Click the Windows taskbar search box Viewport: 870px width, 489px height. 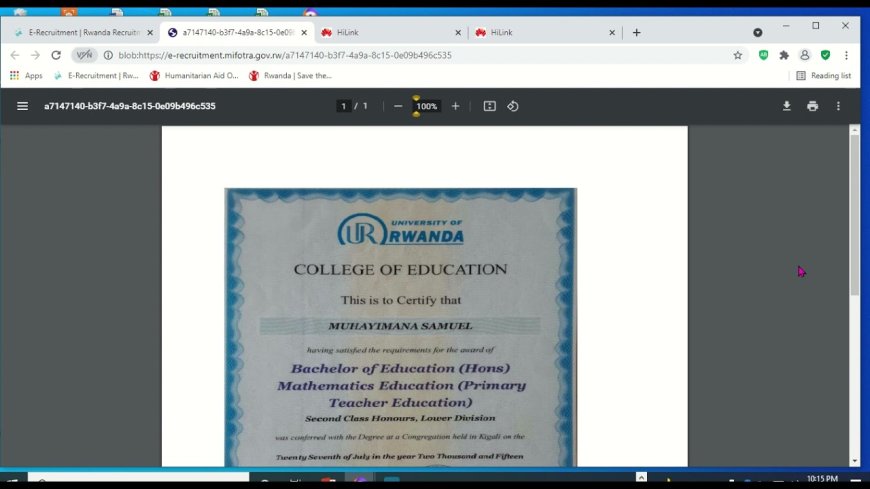139,477
